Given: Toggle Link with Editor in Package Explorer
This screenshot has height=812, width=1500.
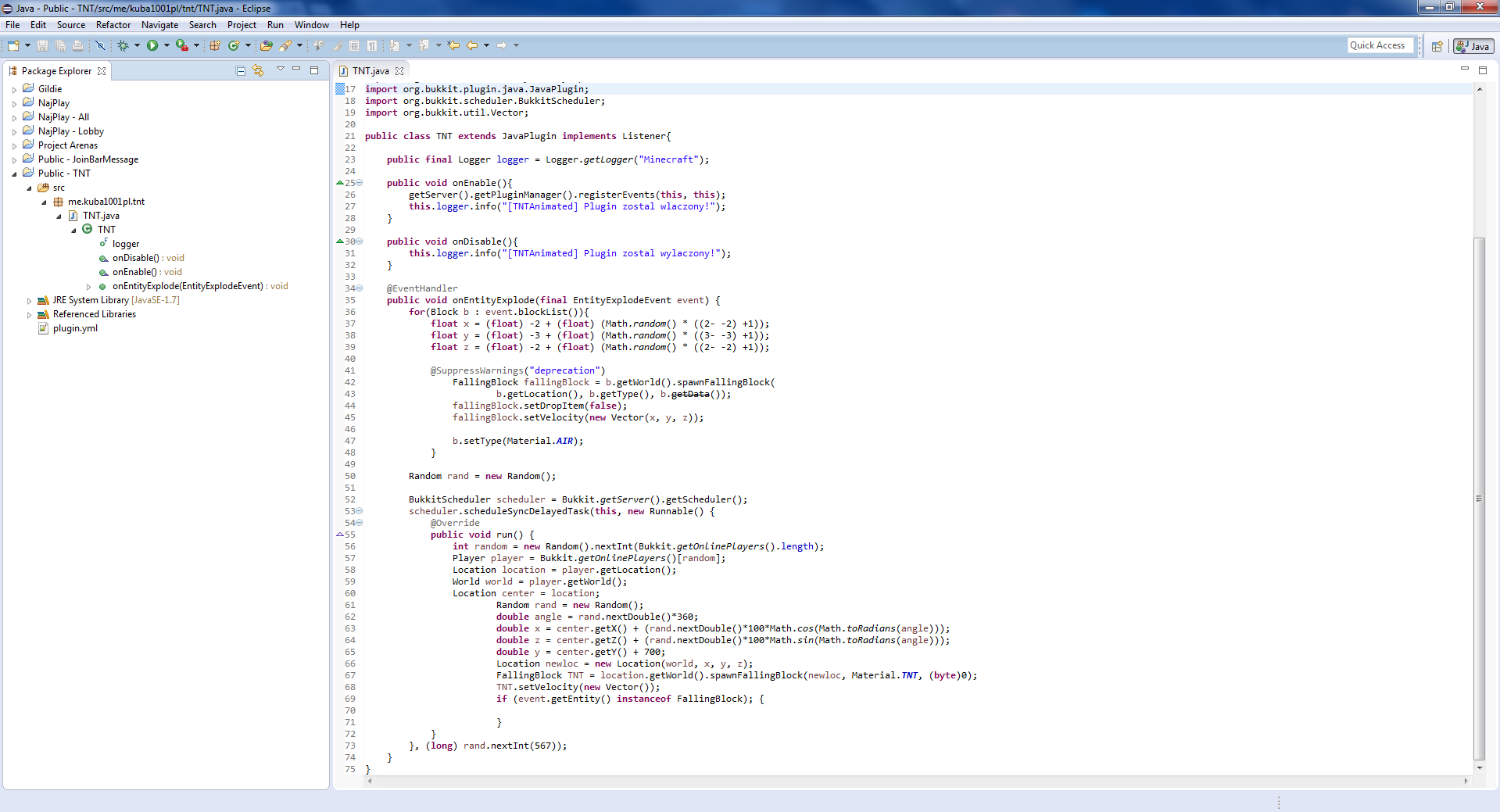Looking at the screenshot, I should pyautogui.click(x=258, y=70).
